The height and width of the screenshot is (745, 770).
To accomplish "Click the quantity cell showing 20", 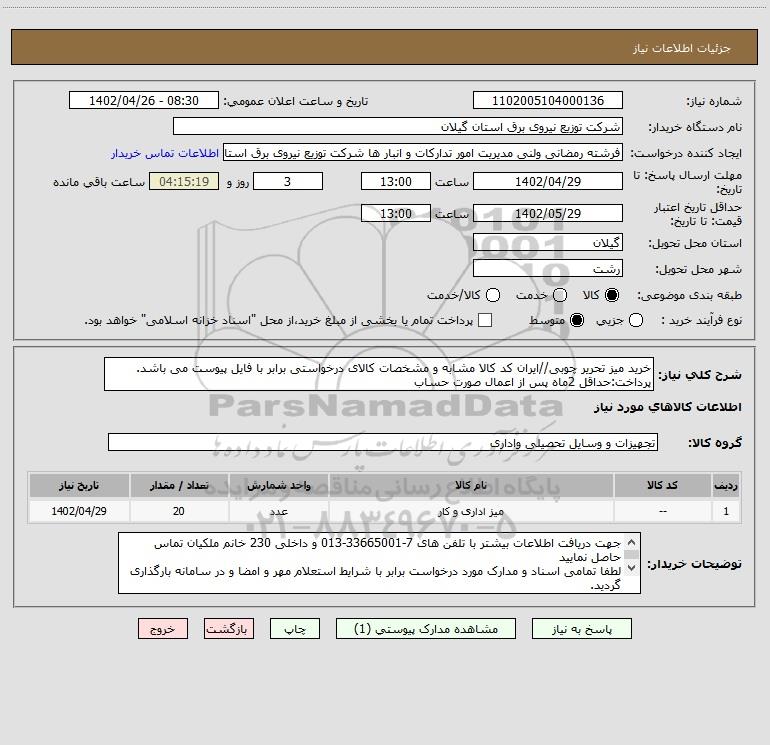I will (179, 511).
